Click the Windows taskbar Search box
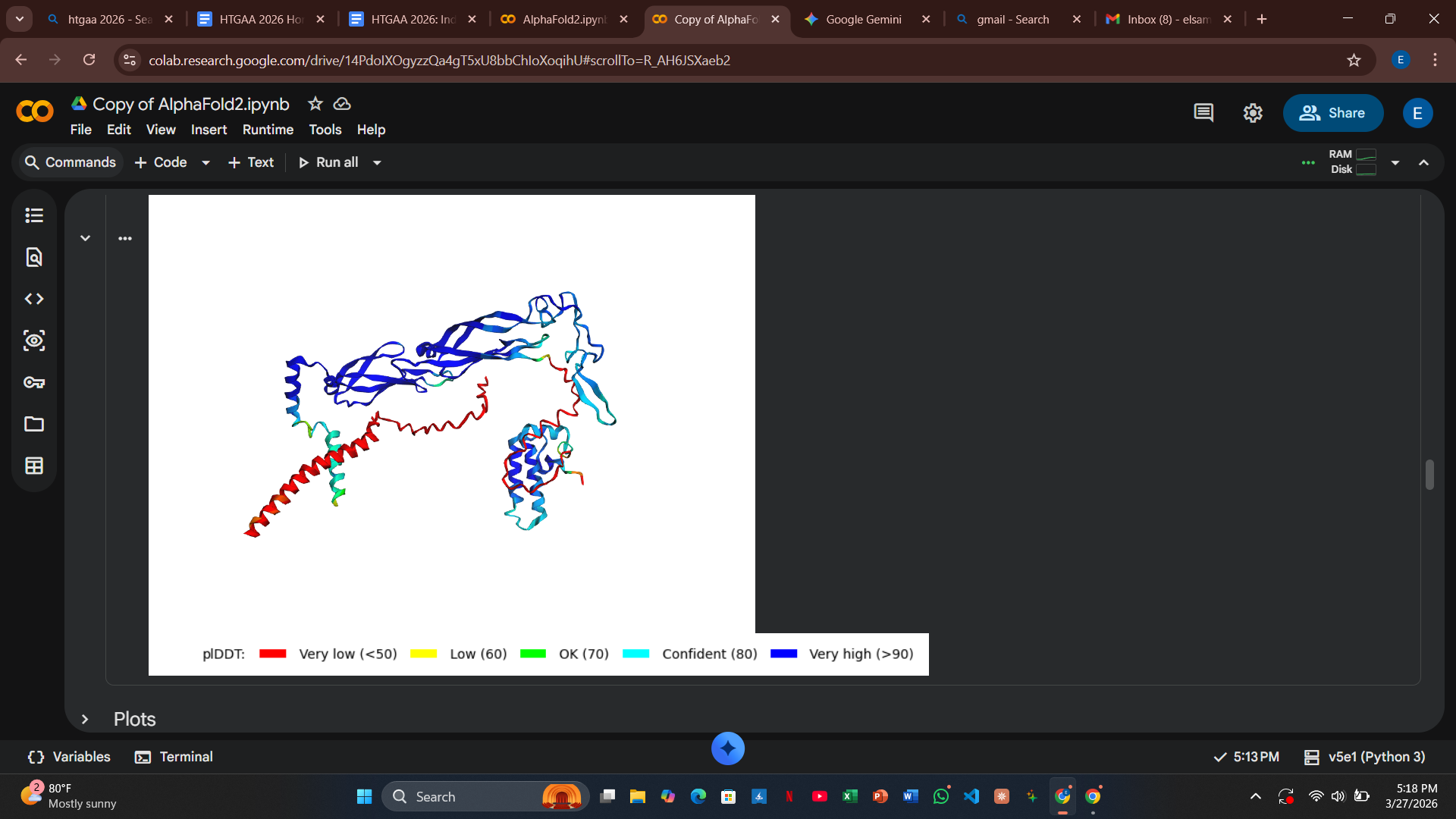Viewport: 1456px width, 819px height. coord(485,796)
